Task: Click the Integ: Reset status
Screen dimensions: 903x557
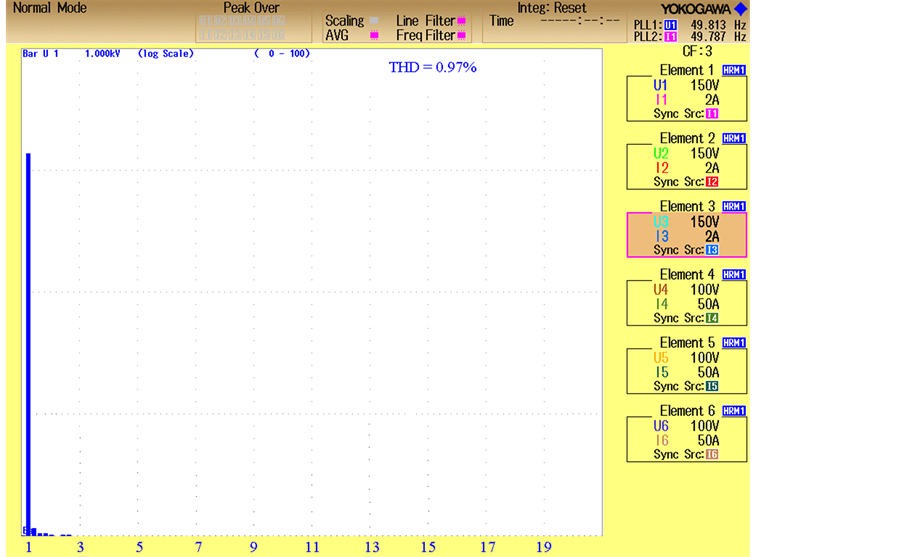Action: [551, 8]
